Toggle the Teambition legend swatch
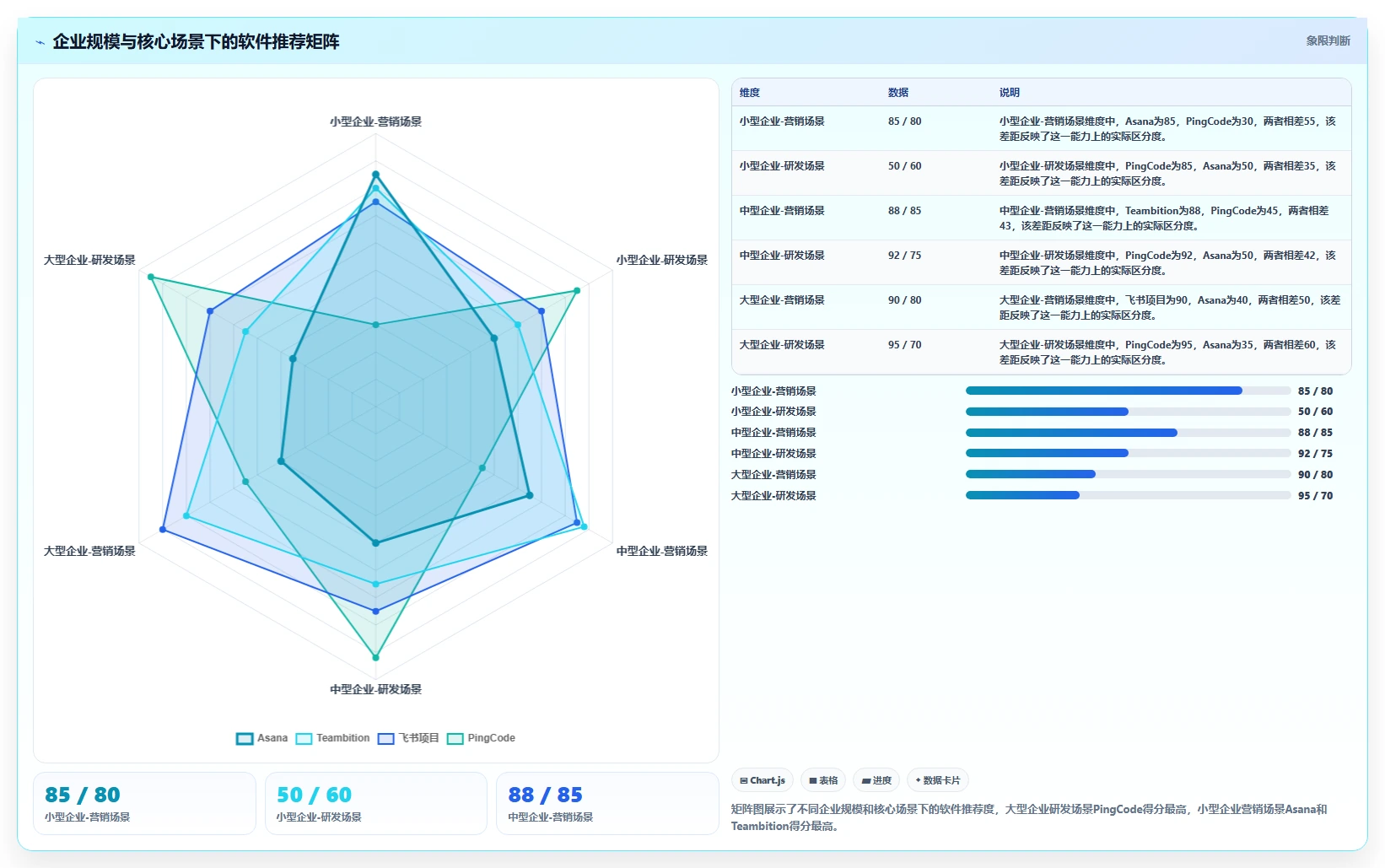 point(304,738)
